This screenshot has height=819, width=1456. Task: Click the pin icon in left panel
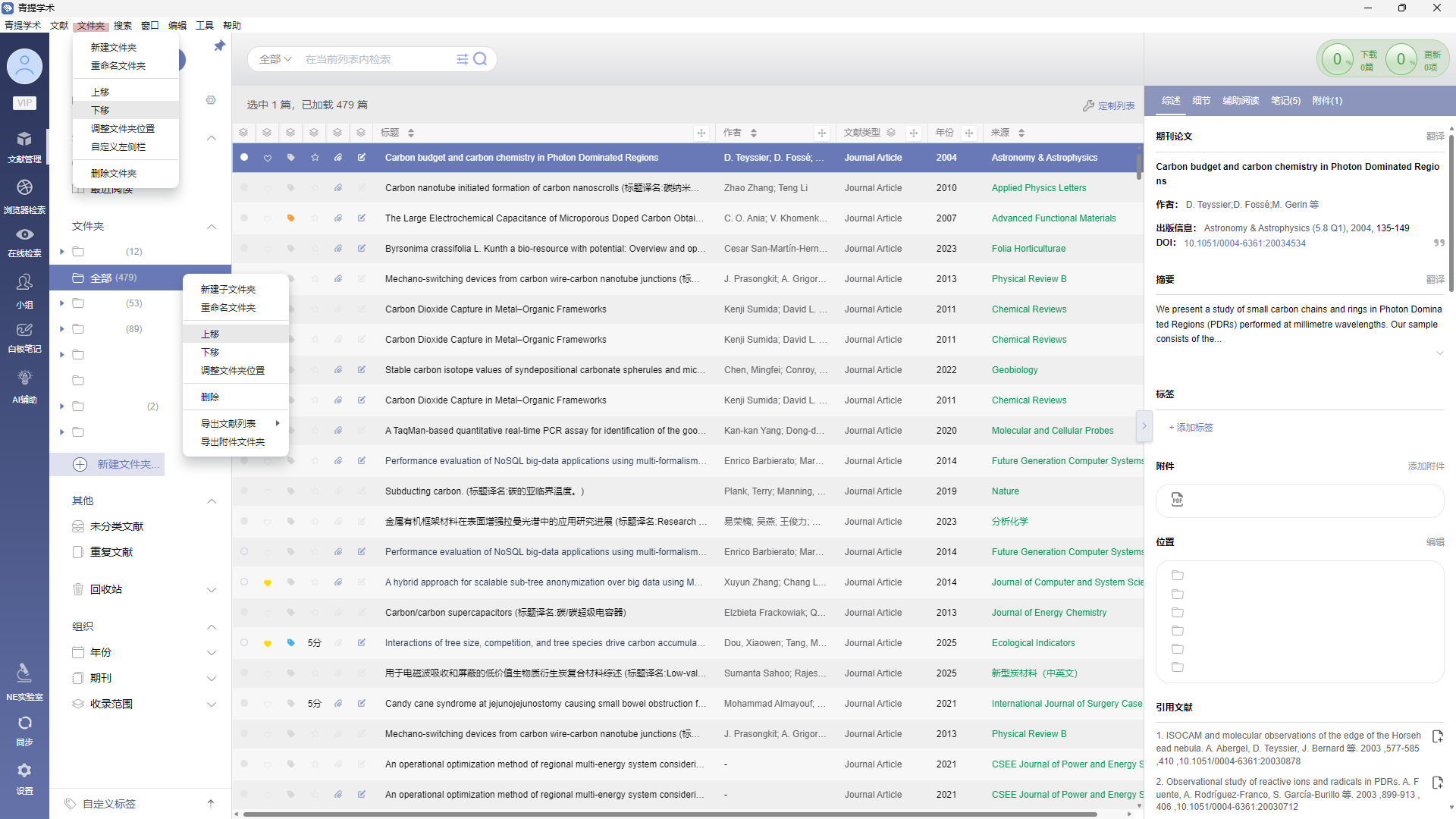coord(219,46)
